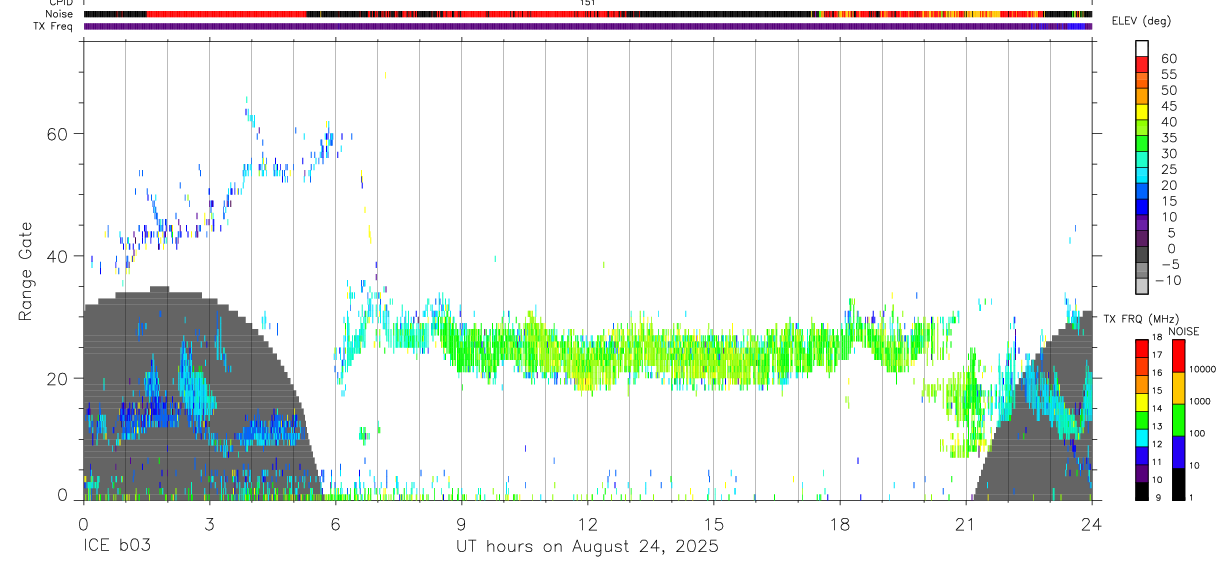Click the 15 tick label on the UT hours axis
Screen dimensions: 1228x567
713,523
